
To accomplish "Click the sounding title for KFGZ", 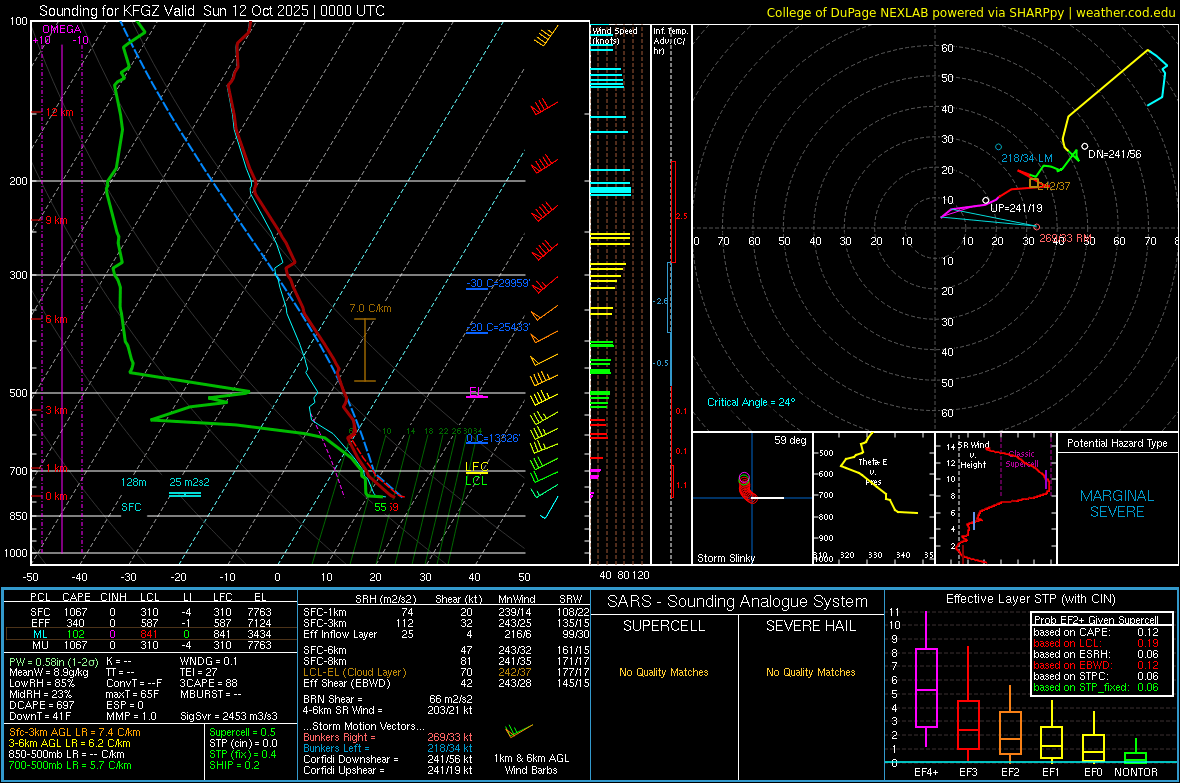I will pyautogui.click(x=211, y=11).
